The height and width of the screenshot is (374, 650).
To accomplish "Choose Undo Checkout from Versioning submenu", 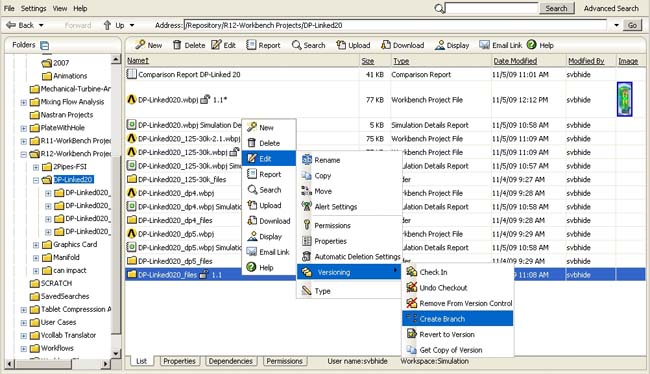I will 458,288.
